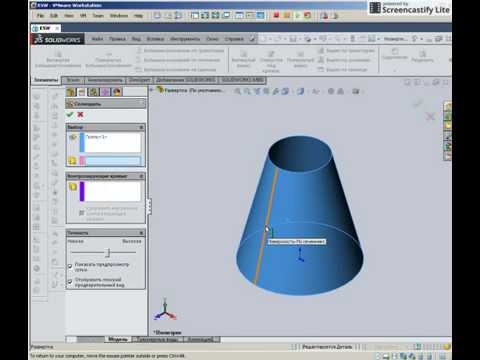Click the Revolved Boss/Base command button
The image size is (480, 360).
point(108,59)
